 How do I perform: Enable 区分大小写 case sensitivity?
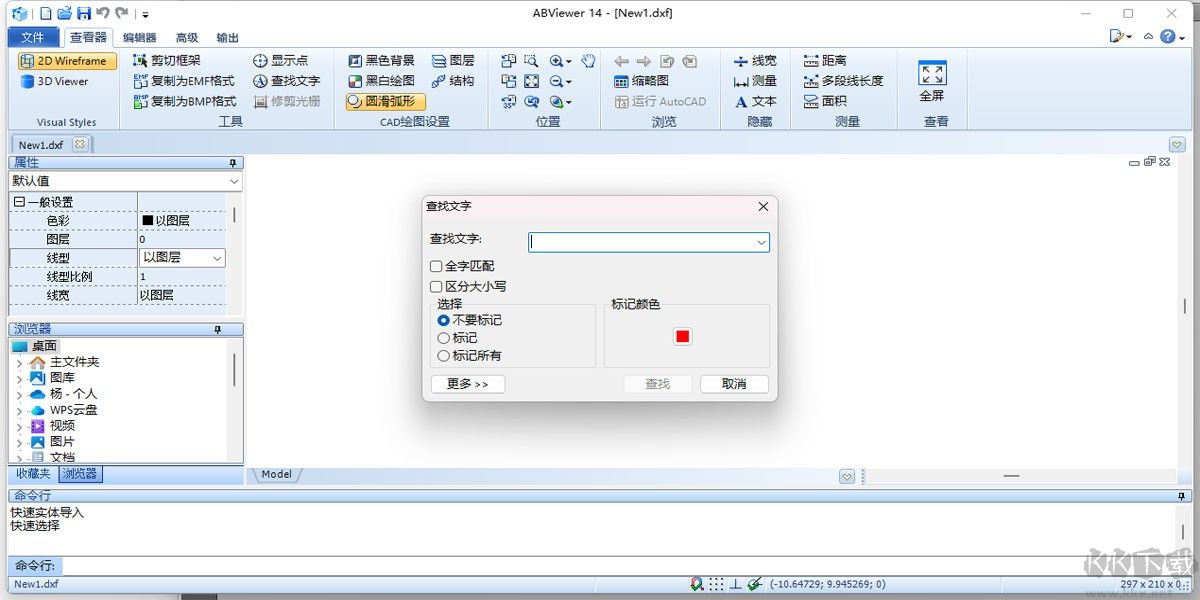(x=437, y=286)
